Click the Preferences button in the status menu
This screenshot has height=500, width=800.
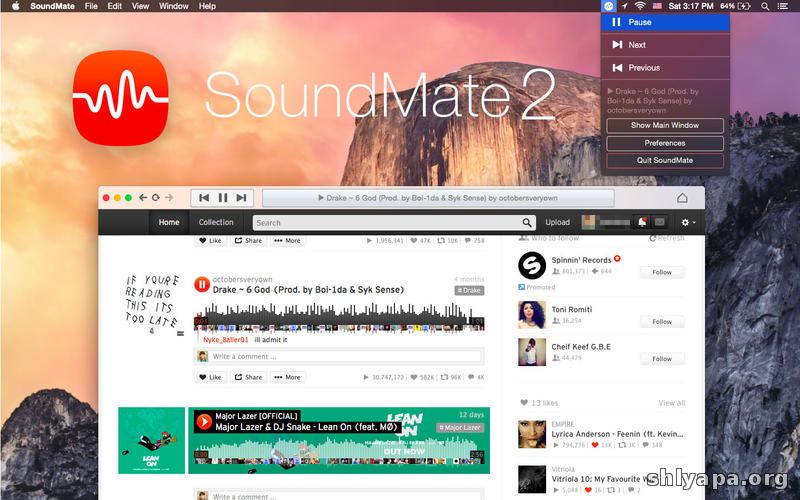coord(665,143)
